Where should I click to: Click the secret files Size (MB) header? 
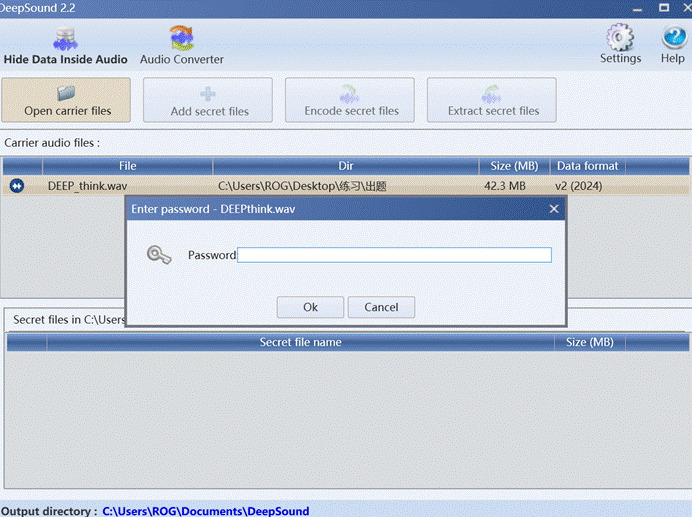(590, 342)
